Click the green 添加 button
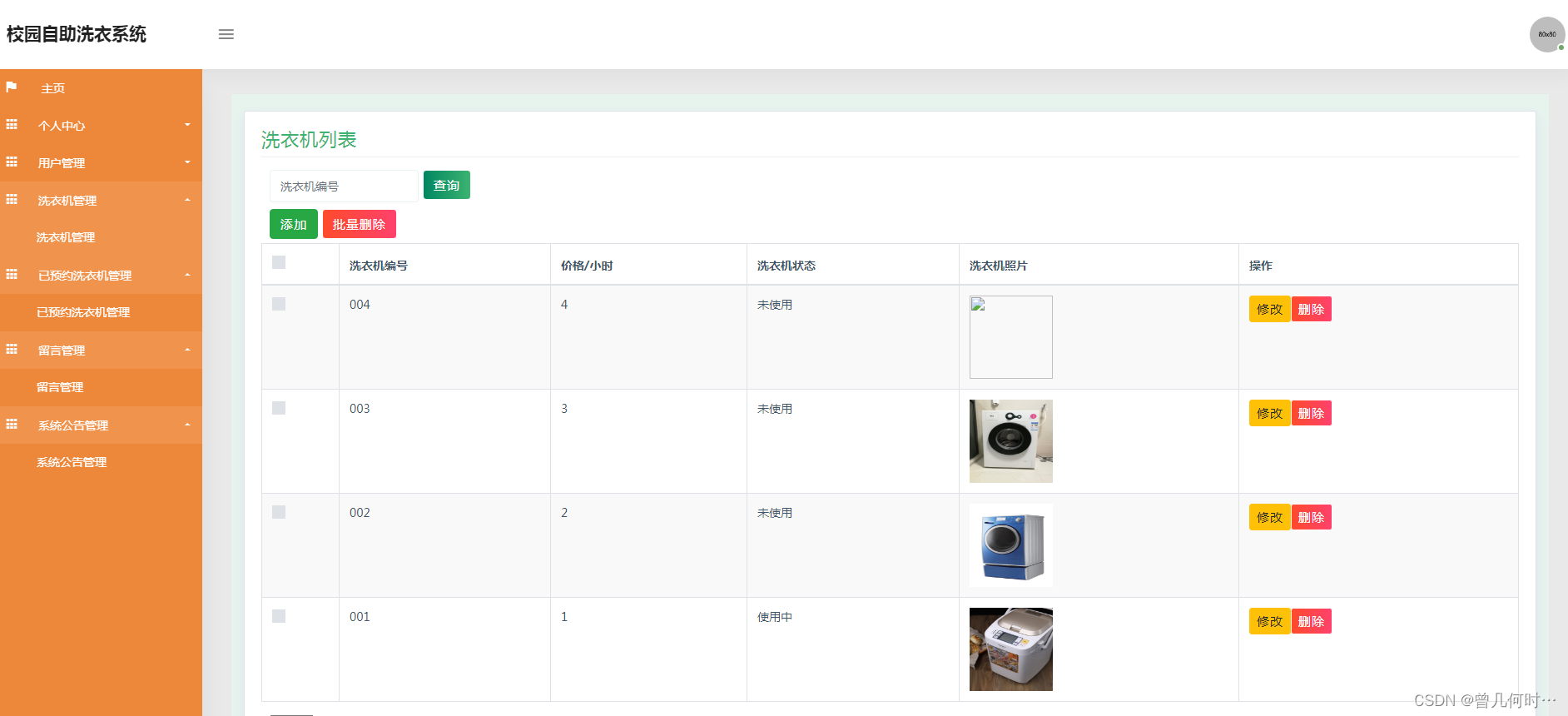Screen dimensions: 1568x716 point(294,224)
